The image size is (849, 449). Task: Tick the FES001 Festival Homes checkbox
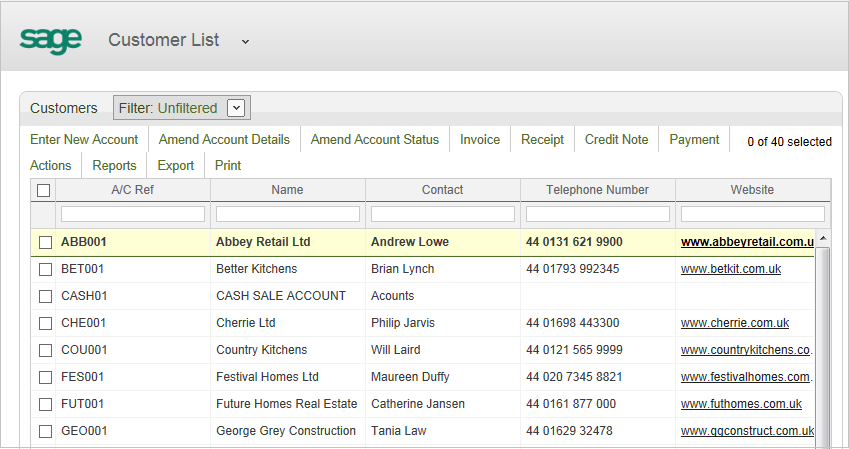(x=45, y=377)
